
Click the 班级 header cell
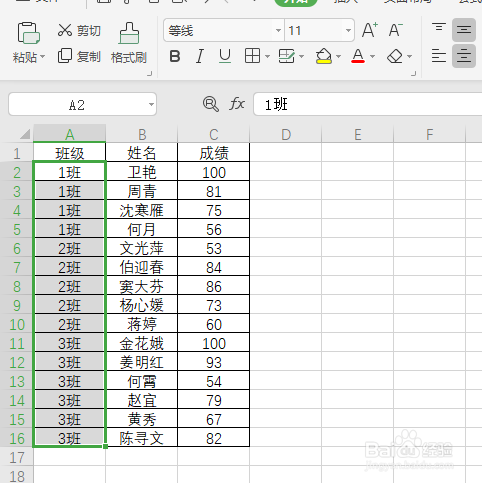click(70, 153)
